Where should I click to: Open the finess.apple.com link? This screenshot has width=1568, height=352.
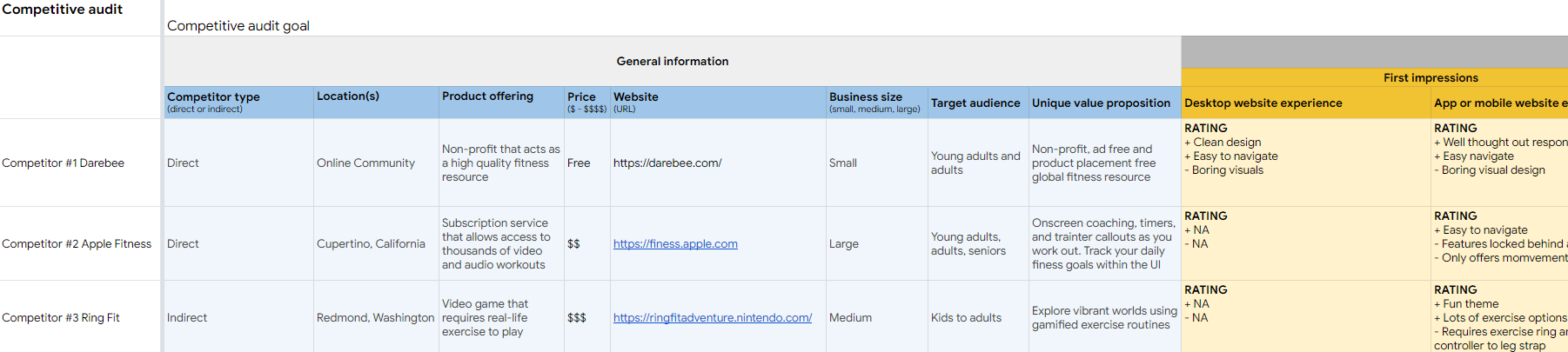coord(675,244)
